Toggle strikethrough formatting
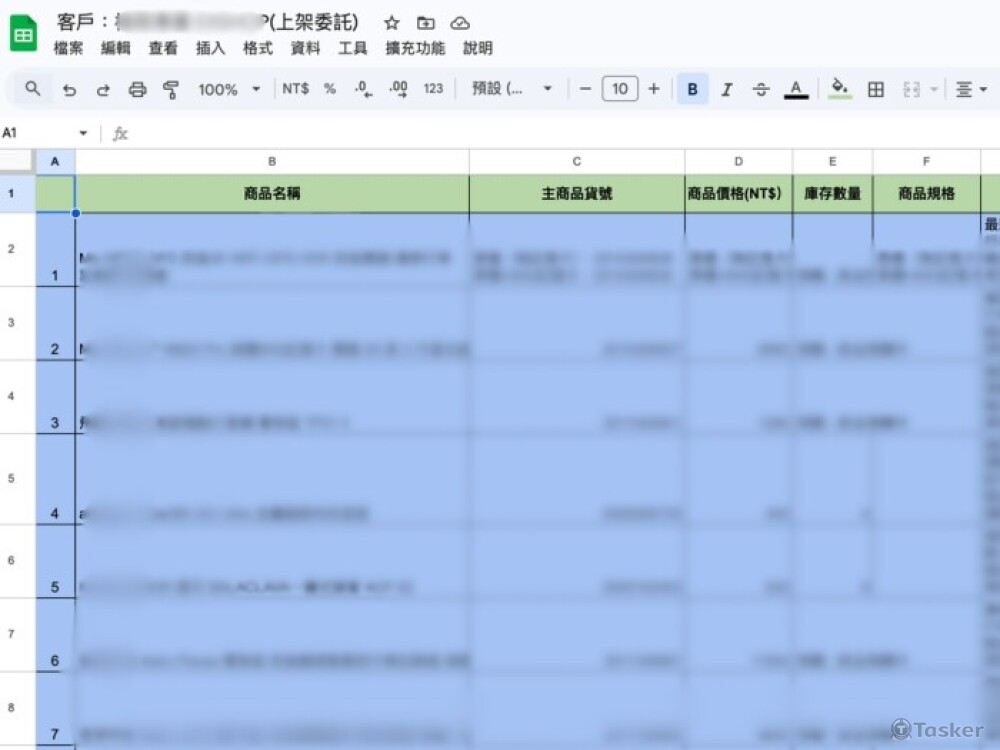The width and height of the screenshot is (1000, 750). pos(761,89)
